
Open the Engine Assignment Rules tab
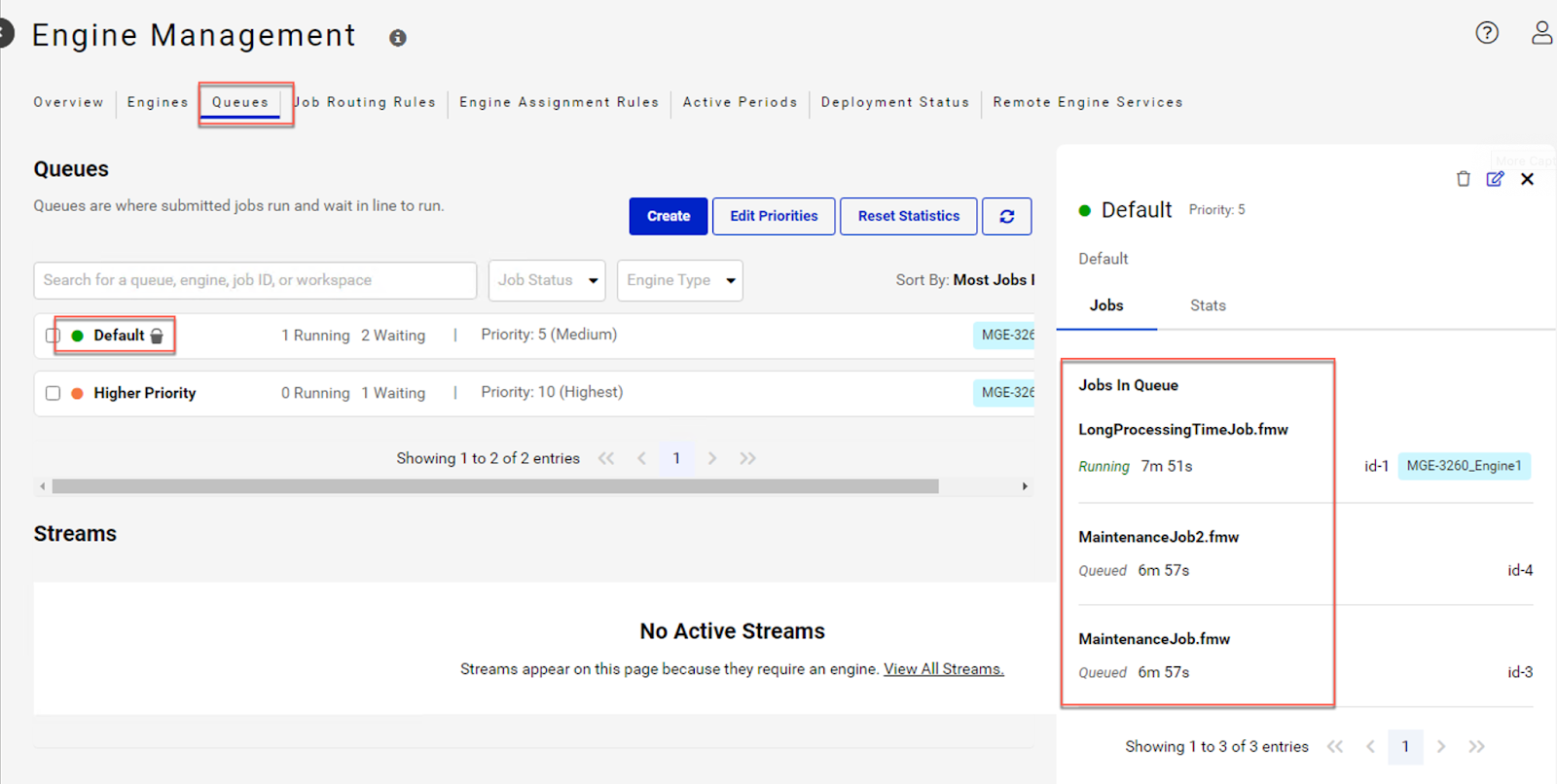[x=560, y=102]
